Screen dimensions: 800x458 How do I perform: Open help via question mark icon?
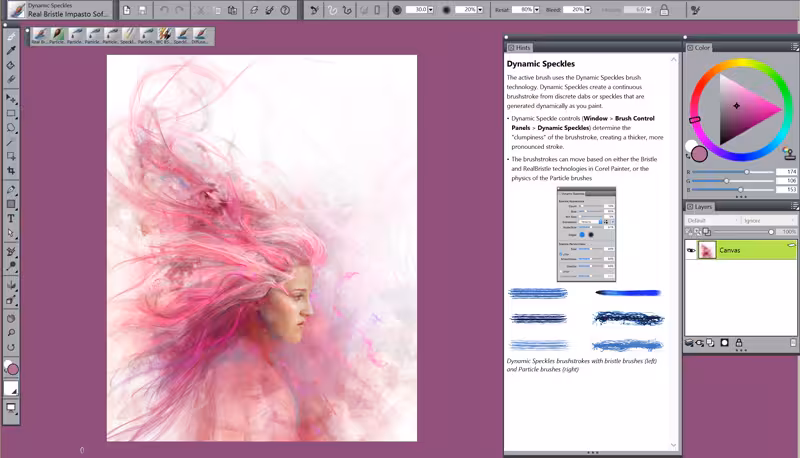click(285, 10)
